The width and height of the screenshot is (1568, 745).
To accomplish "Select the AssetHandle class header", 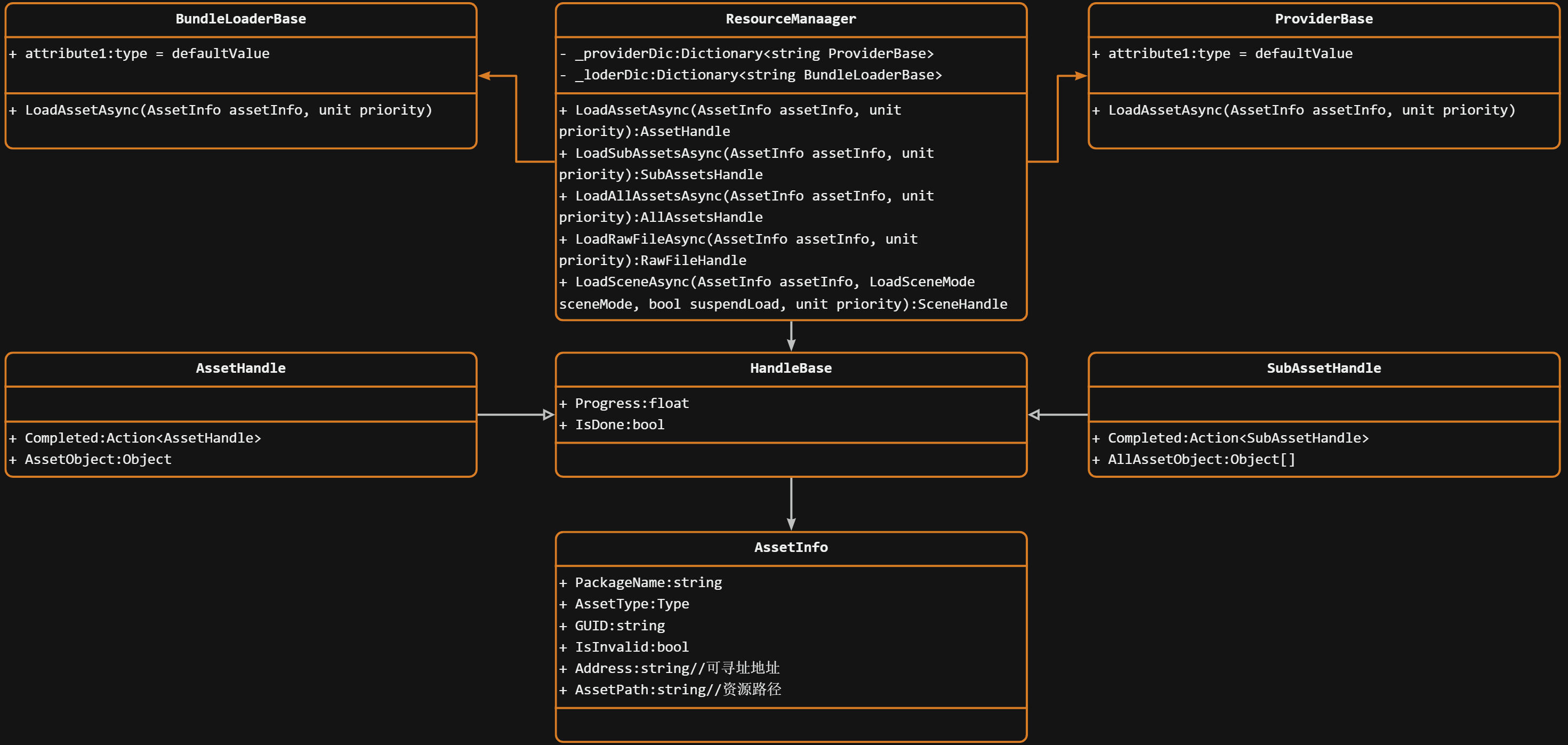I will click(240, 369).
